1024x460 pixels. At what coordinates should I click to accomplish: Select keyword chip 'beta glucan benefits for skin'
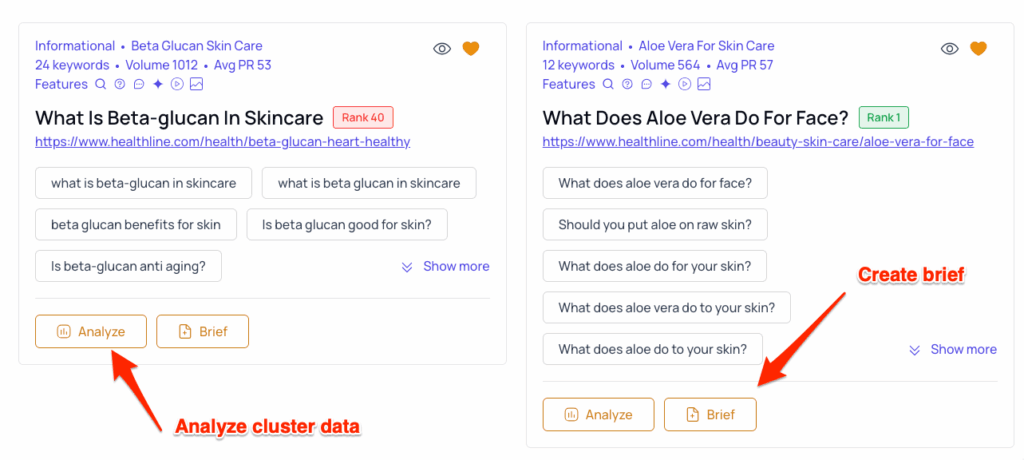(136, 224)
